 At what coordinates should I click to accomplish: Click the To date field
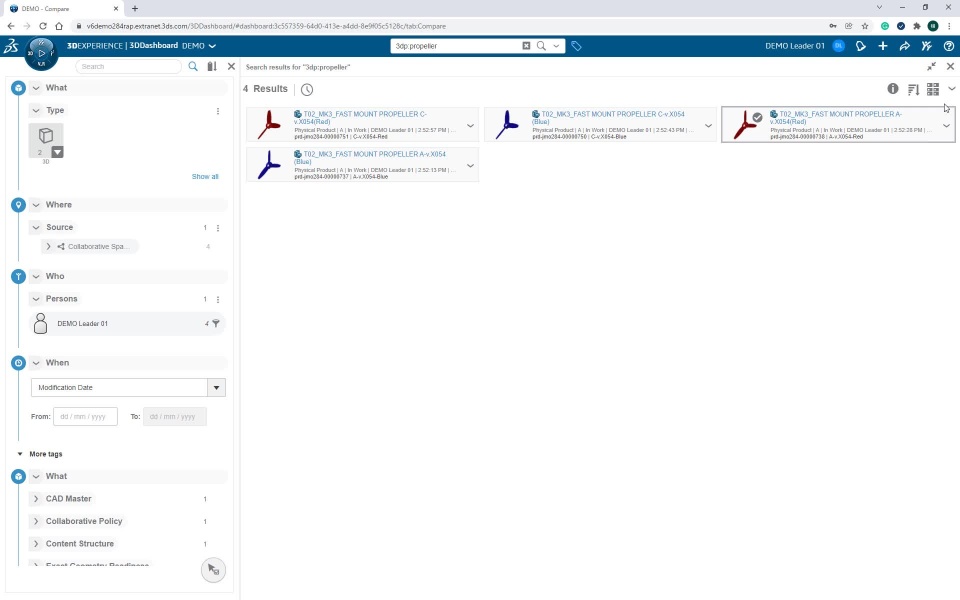tap(174, 417)
